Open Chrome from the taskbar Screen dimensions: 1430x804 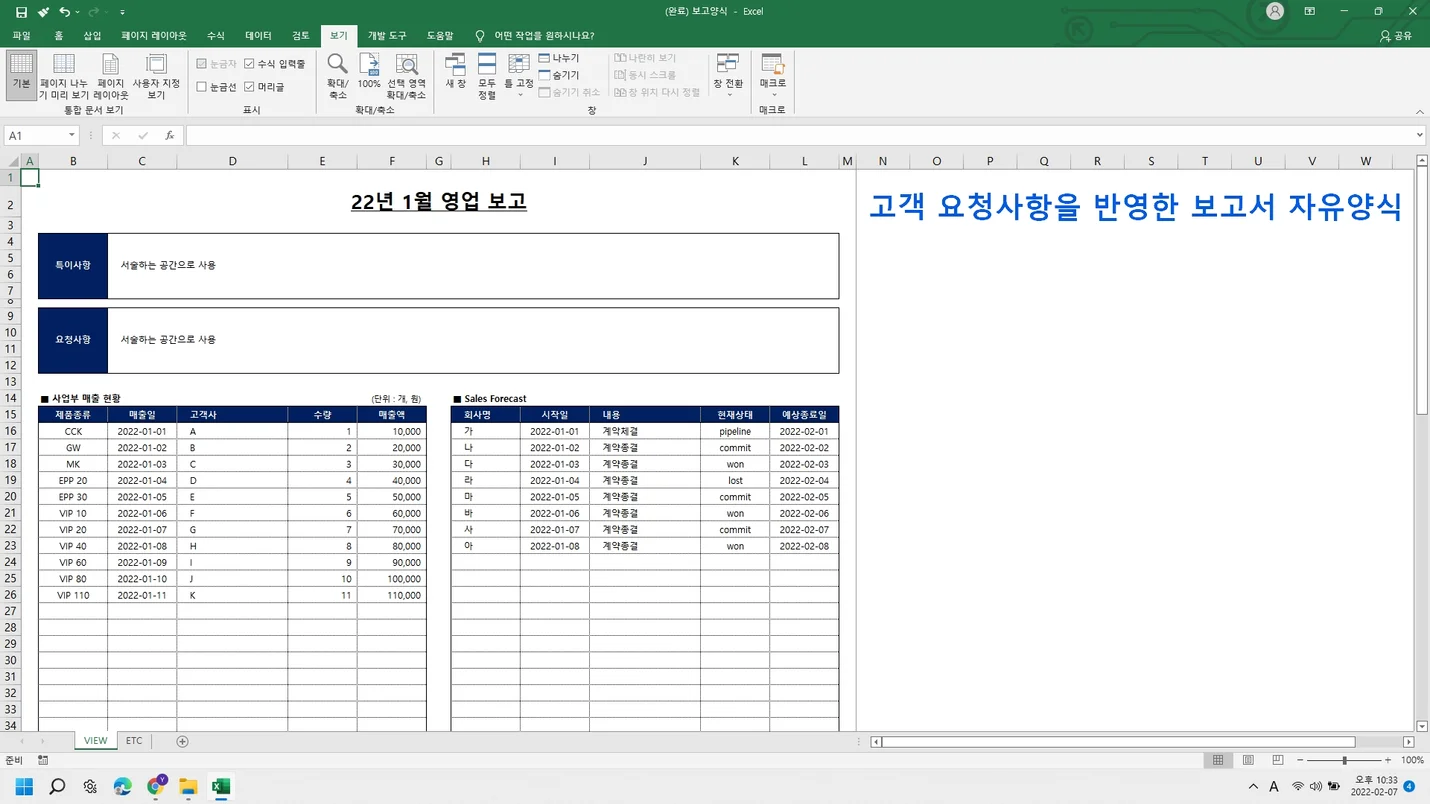tap(156, 786)
